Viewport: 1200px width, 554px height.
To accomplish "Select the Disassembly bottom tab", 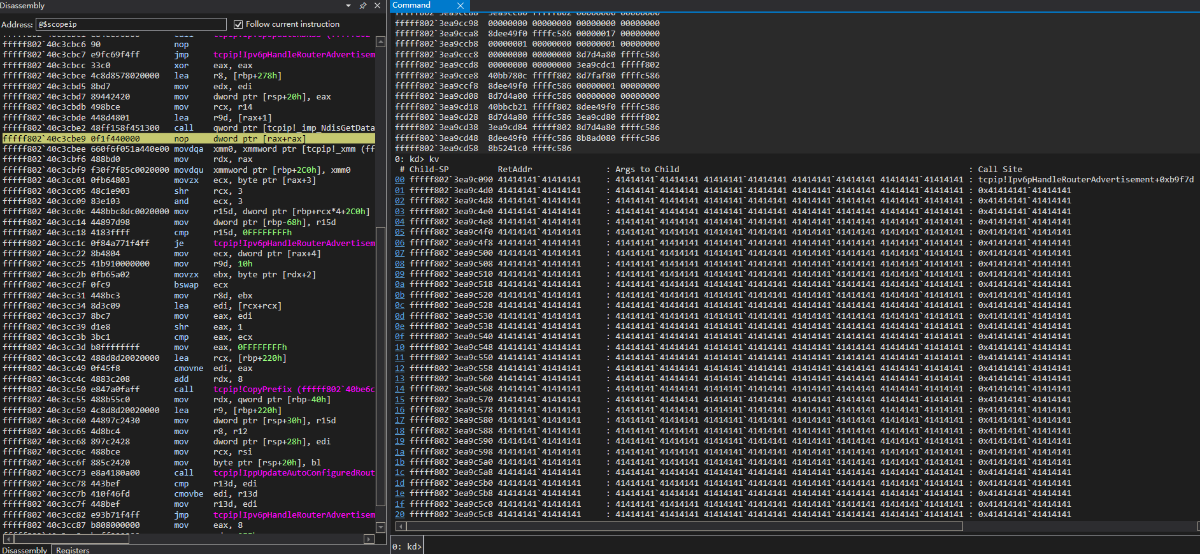I will [x=22, y=549].
